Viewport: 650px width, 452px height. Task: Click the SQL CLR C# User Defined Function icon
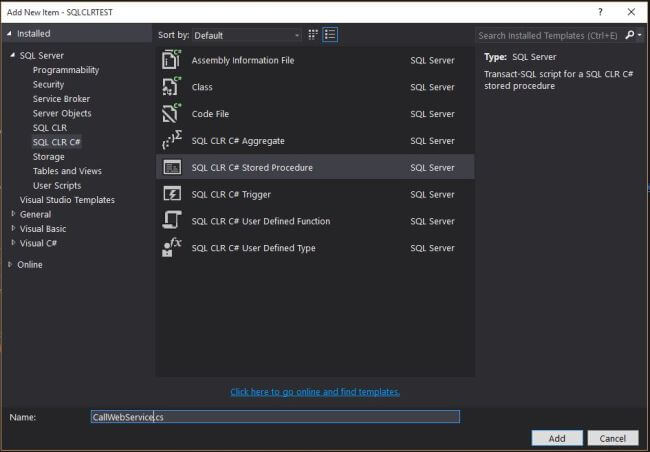tap(172, 221)
